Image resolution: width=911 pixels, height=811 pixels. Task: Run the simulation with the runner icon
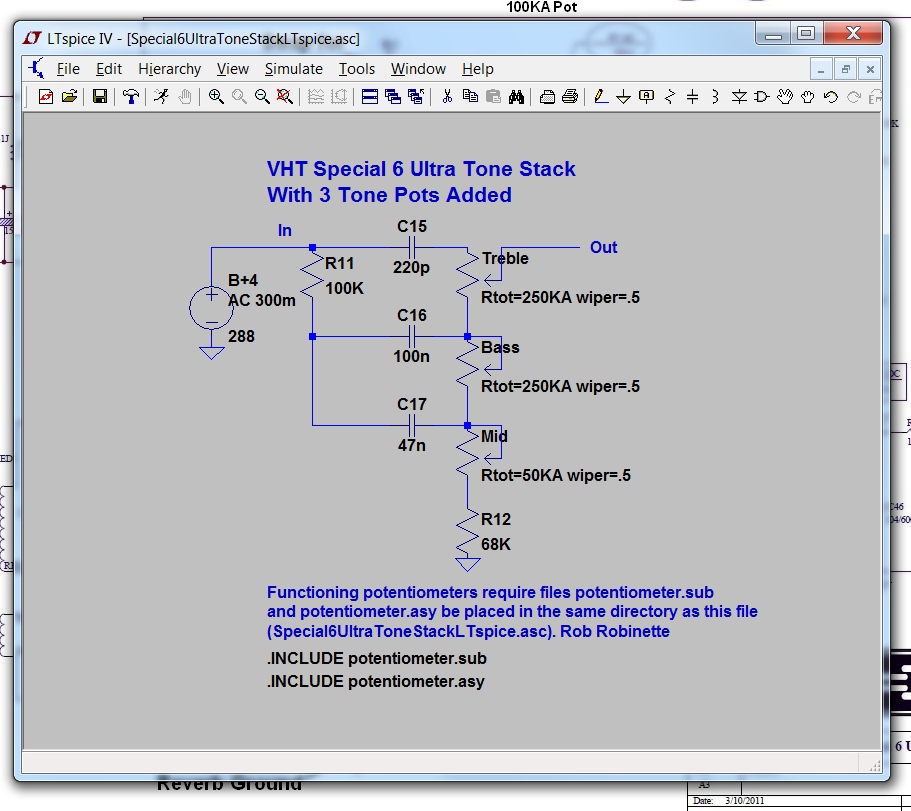pos(162,96)
